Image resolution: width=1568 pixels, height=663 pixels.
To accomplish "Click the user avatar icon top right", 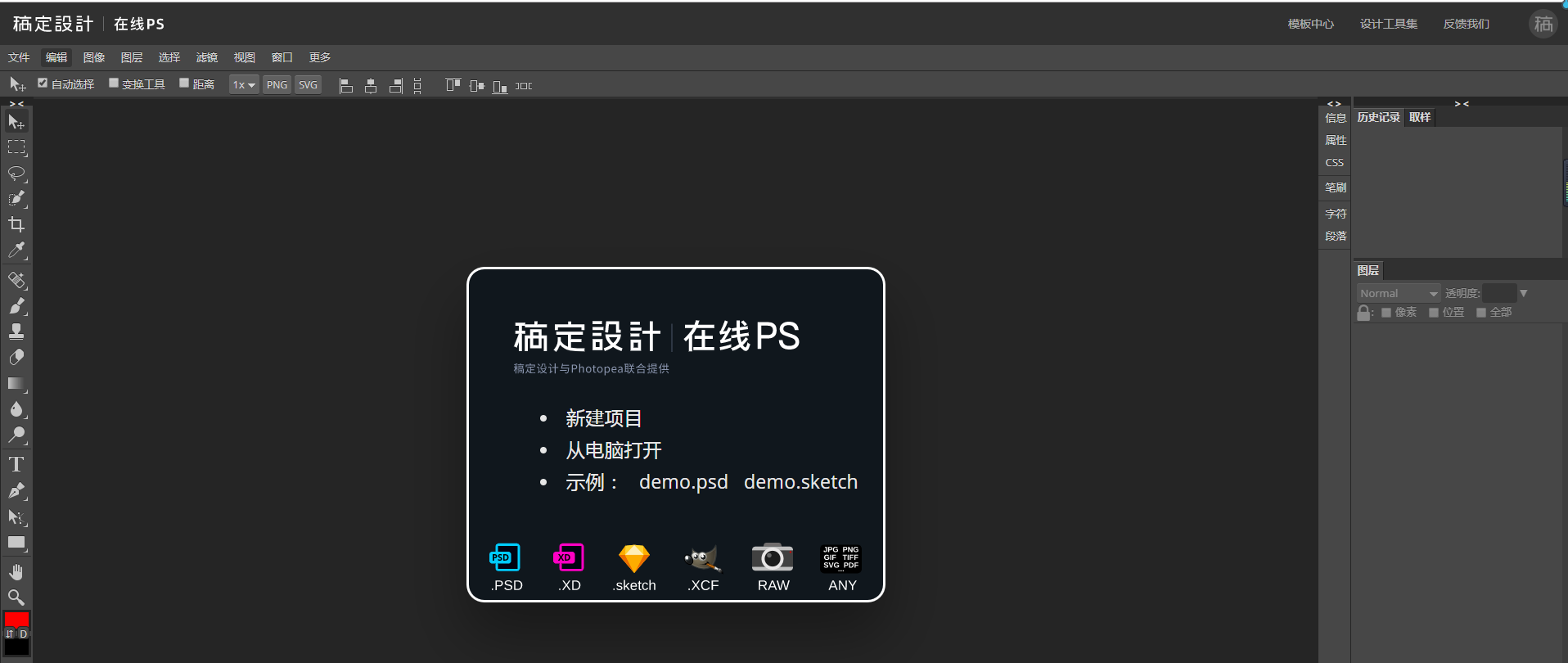I will [1543, 24].
